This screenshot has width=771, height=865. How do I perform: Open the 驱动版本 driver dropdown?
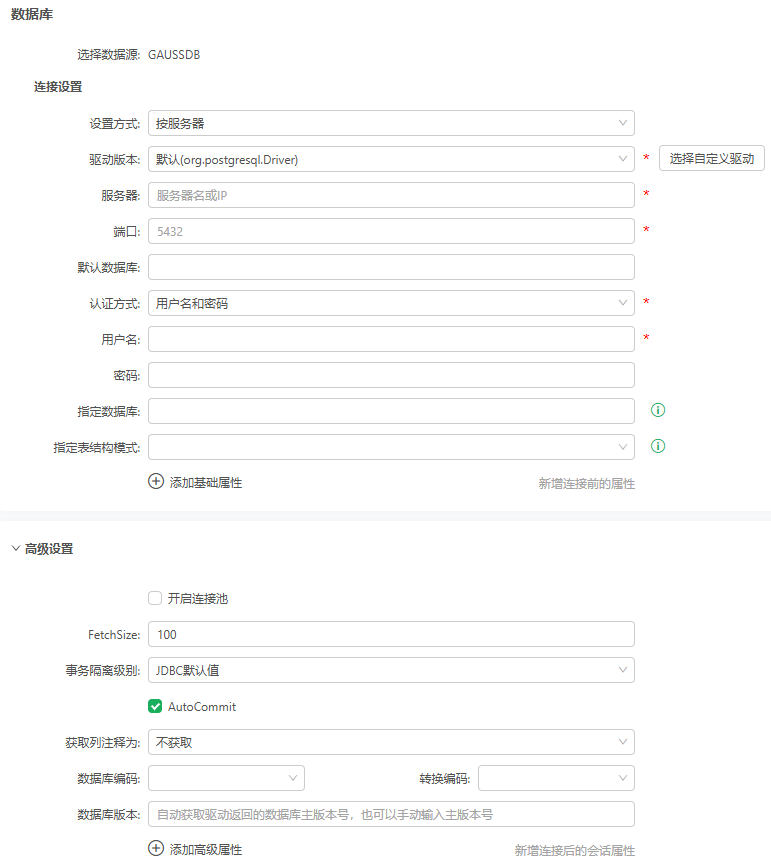click(391, 159)
